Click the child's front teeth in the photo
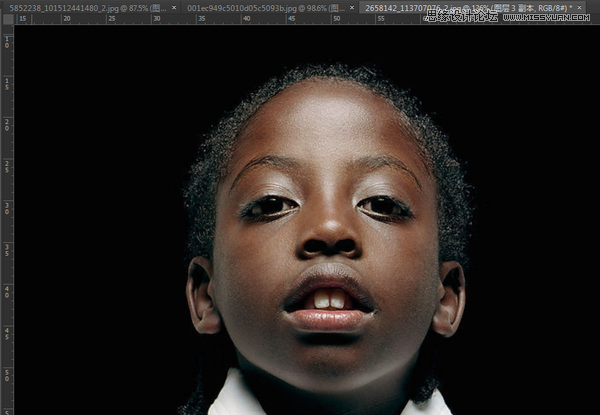The width and height of the screenshot is (600, 415). (x=329, y=300)
